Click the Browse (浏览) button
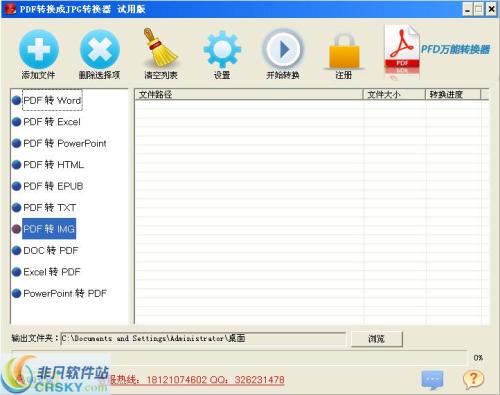 (x=377, y=339)
